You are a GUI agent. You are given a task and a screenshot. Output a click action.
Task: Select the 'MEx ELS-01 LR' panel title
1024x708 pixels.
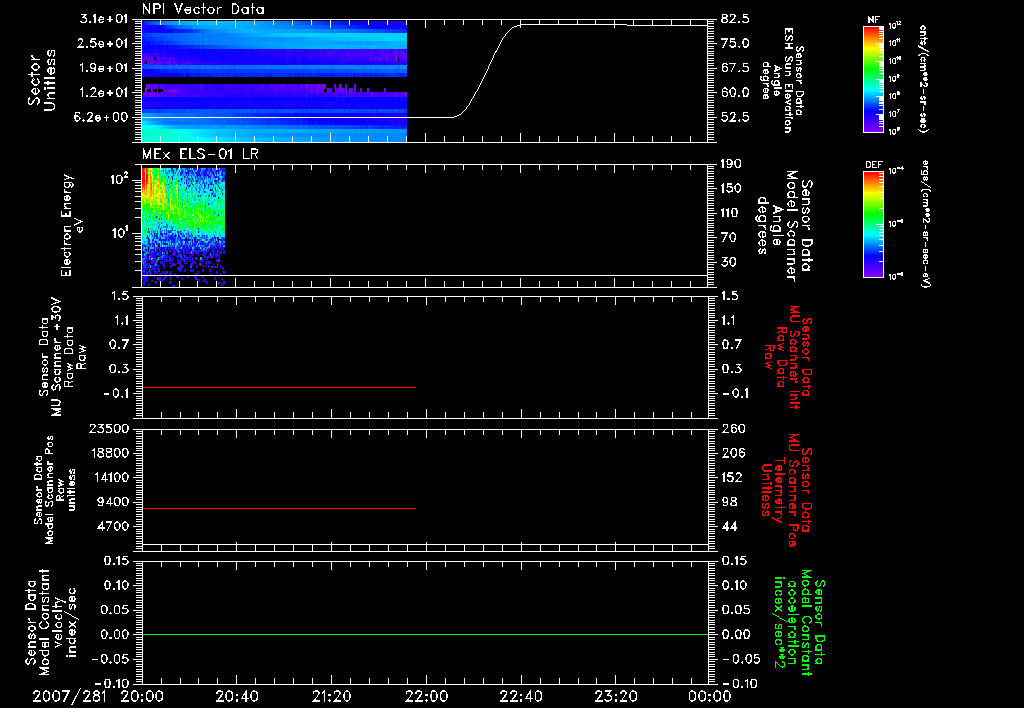[200, 154]
